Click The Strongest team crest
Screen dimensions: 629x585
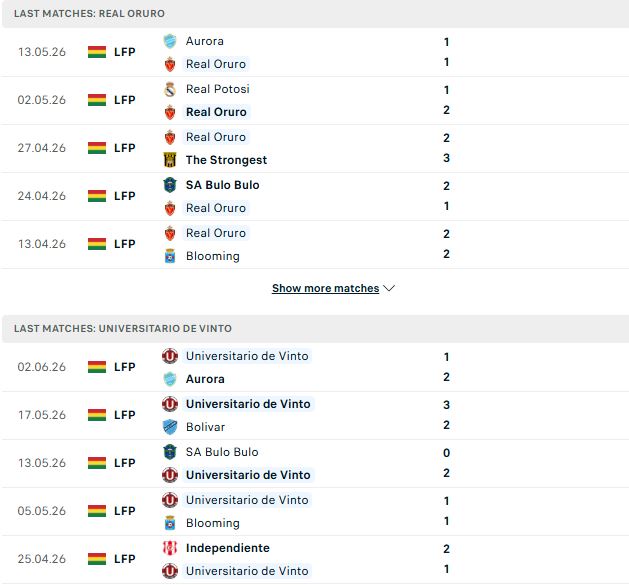click(x=170, y=160)
